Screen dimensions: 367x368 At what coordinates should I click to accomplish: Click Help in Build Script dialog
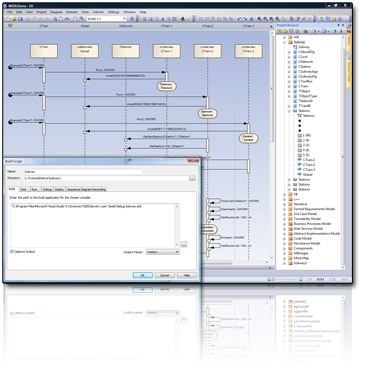(187, 275)
